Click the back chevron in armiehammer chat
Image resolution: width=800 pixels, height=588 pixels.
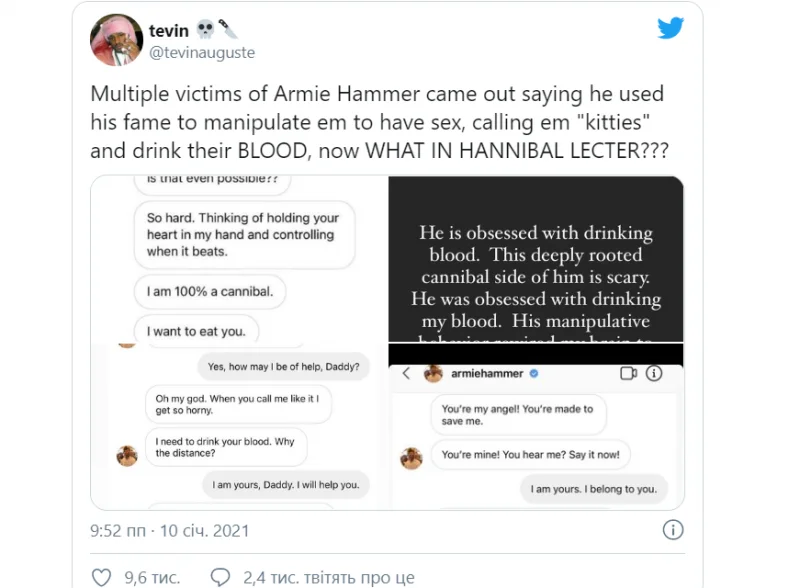coord(406,373)
